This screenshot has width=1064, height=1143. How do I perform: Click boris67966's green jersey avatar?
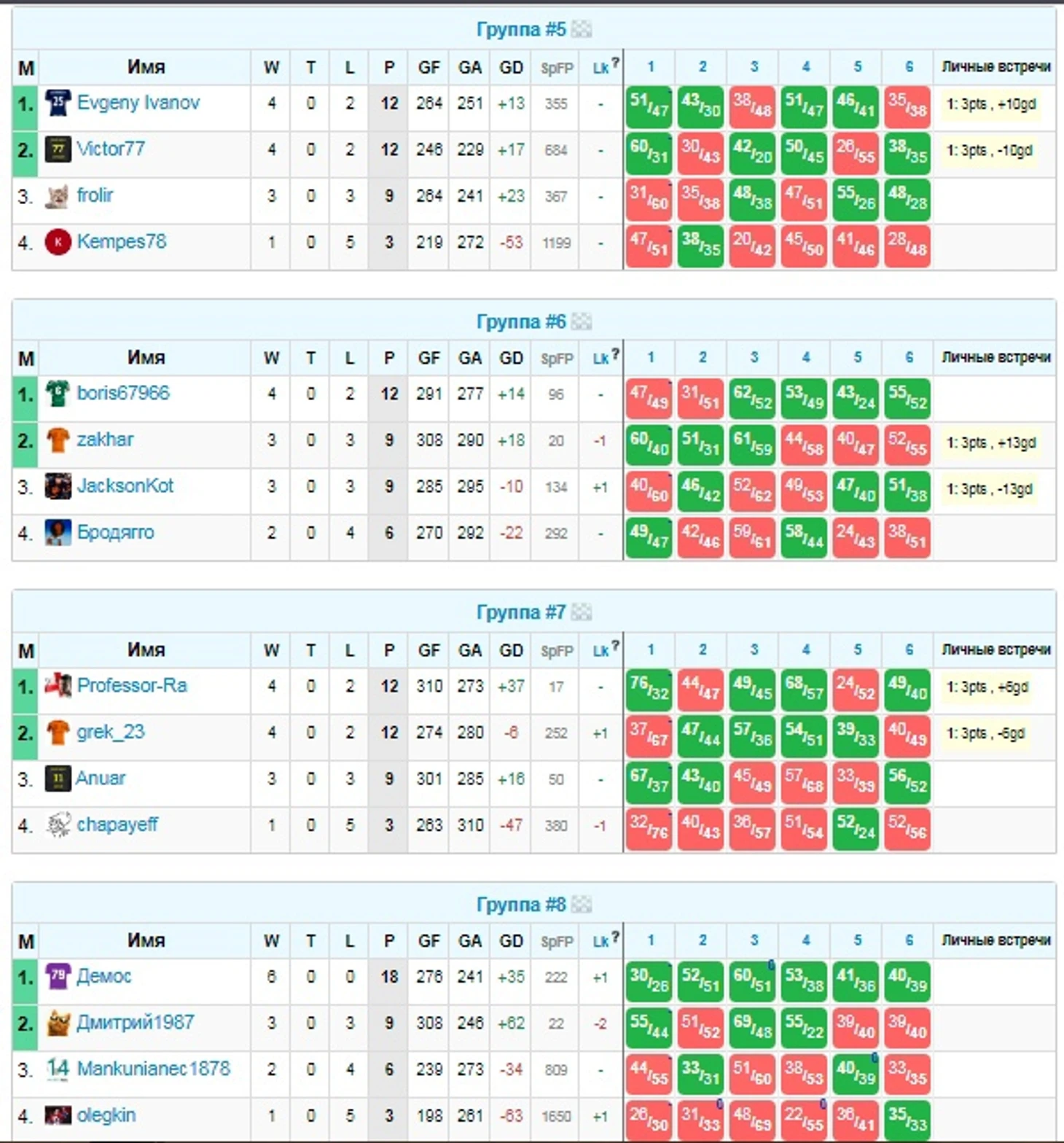(58, 394)
